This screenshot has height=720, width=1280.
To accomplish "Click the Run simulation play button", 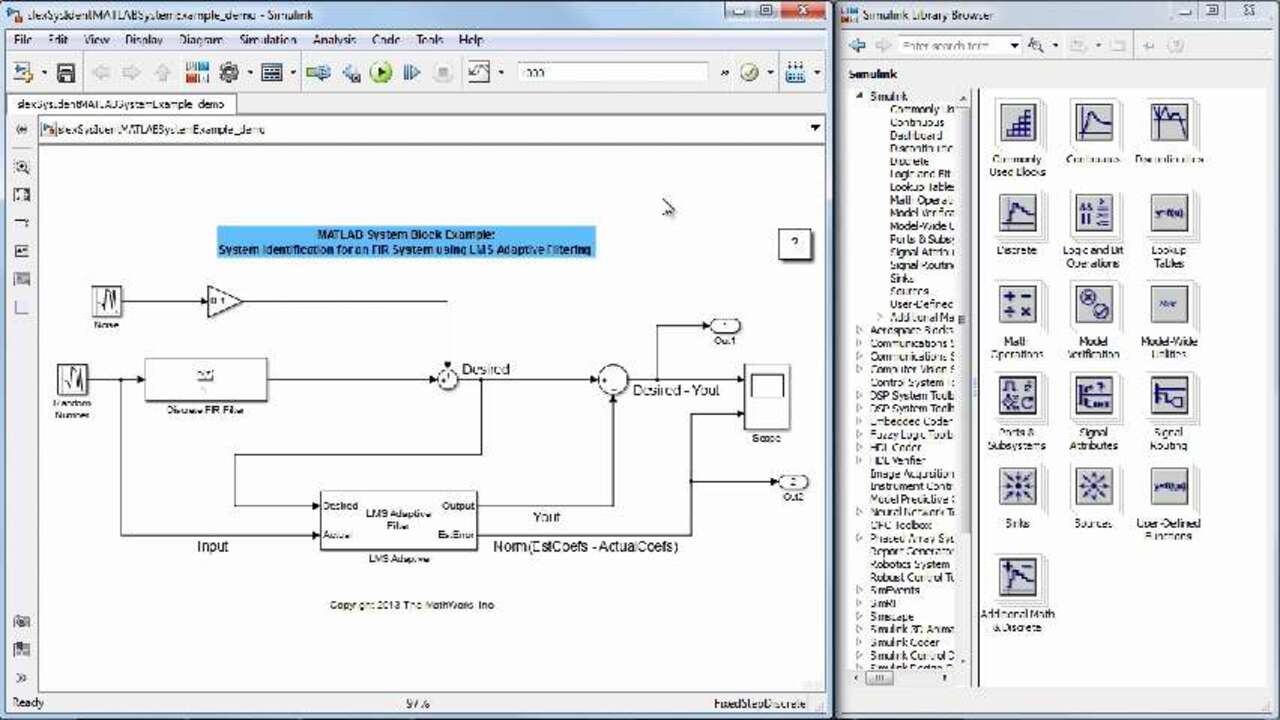I will pos(380,72).
